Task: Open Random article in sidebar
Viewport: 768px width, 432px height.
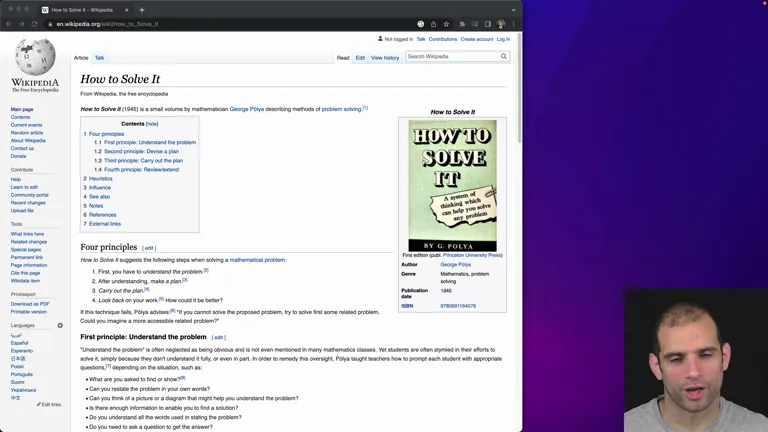Action: point(27,133)
